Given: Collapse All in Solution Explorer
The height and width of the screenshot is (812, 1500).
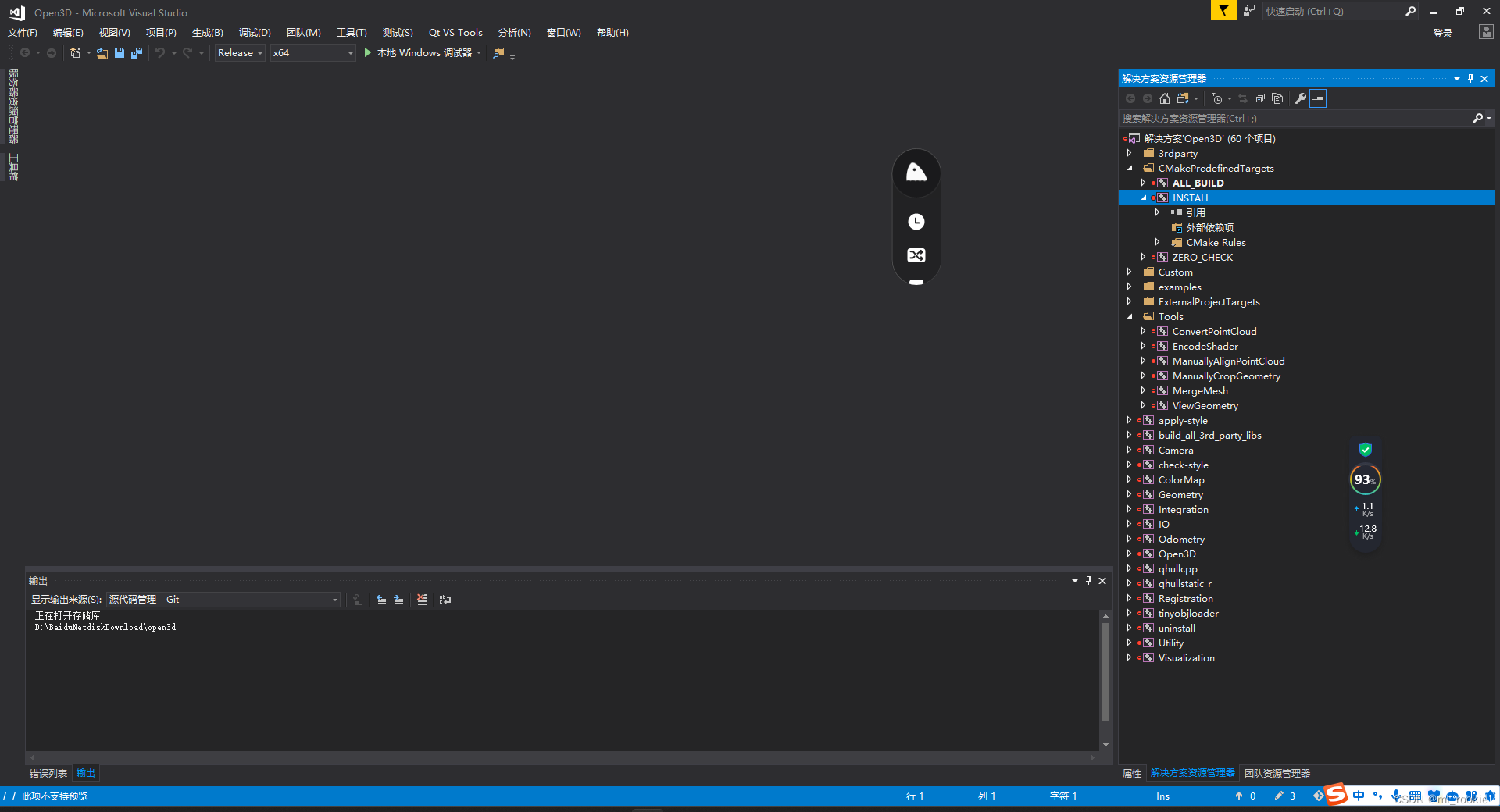Looking at the screenshot, I should (1260, 98).
